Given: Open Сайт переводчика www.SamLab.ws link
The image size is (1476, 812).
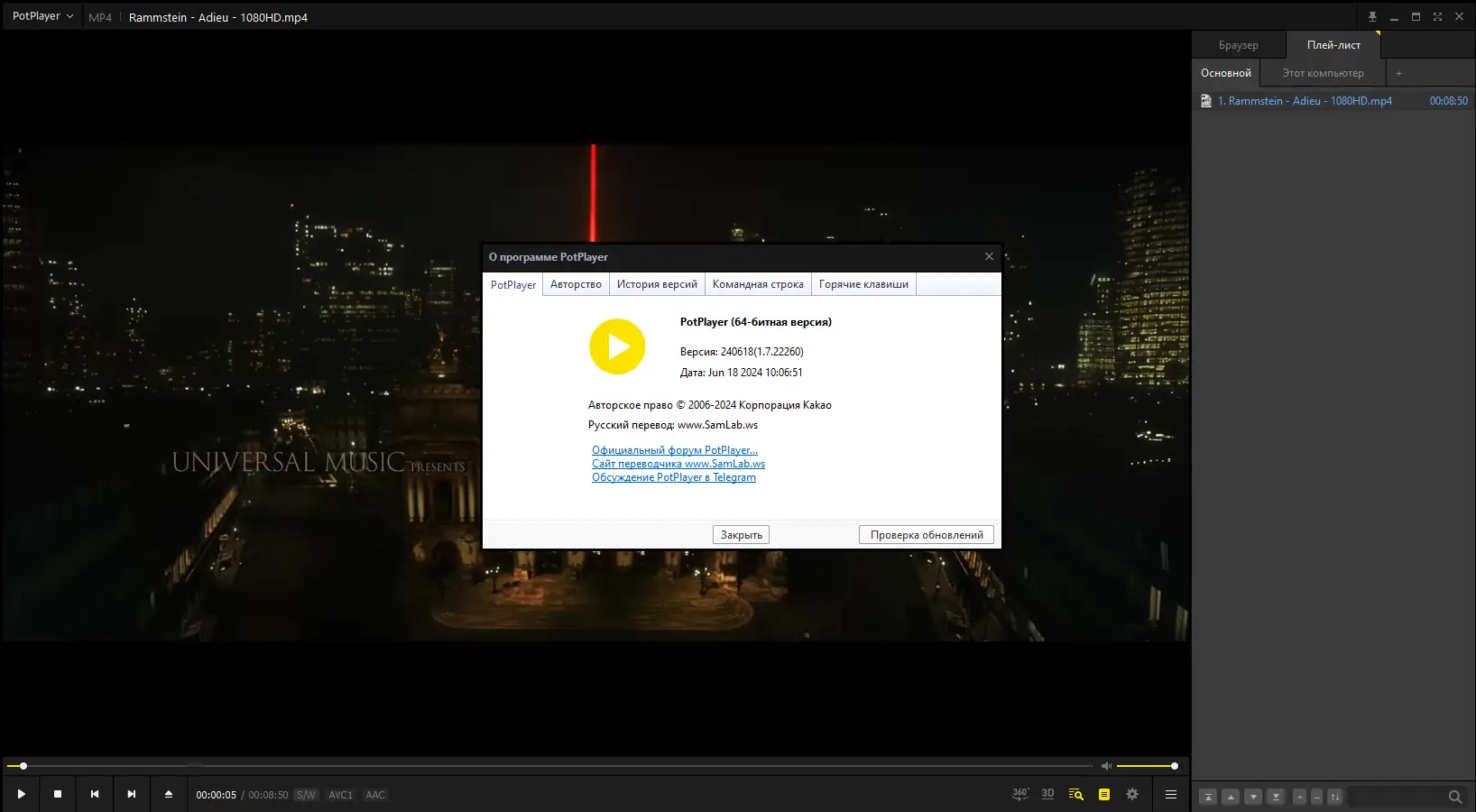Looking at the screenshot, I should [x=678, y=464].
